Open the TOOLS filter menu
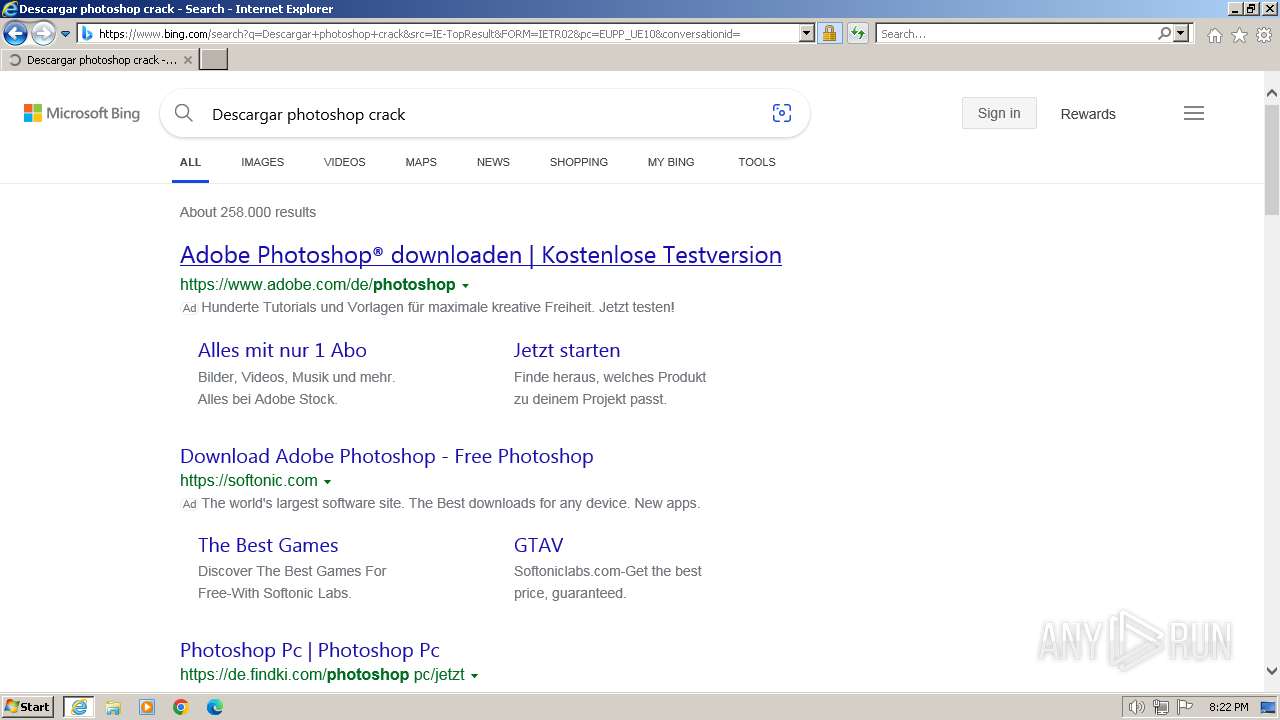 [757, 162]
